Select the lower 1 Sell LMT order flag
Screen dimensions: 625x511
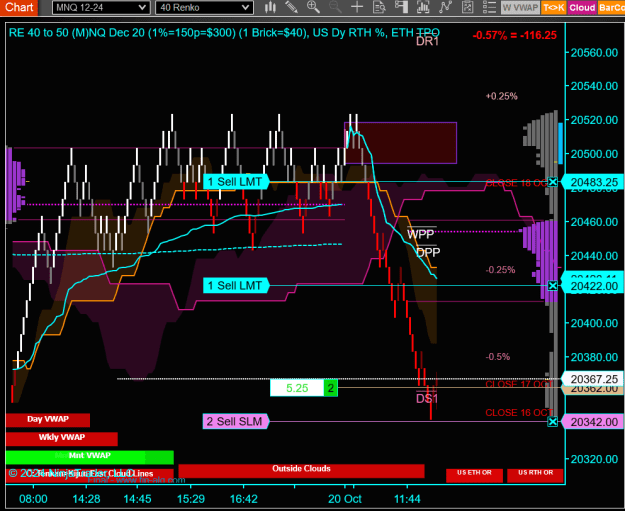(x=236, y=286)
